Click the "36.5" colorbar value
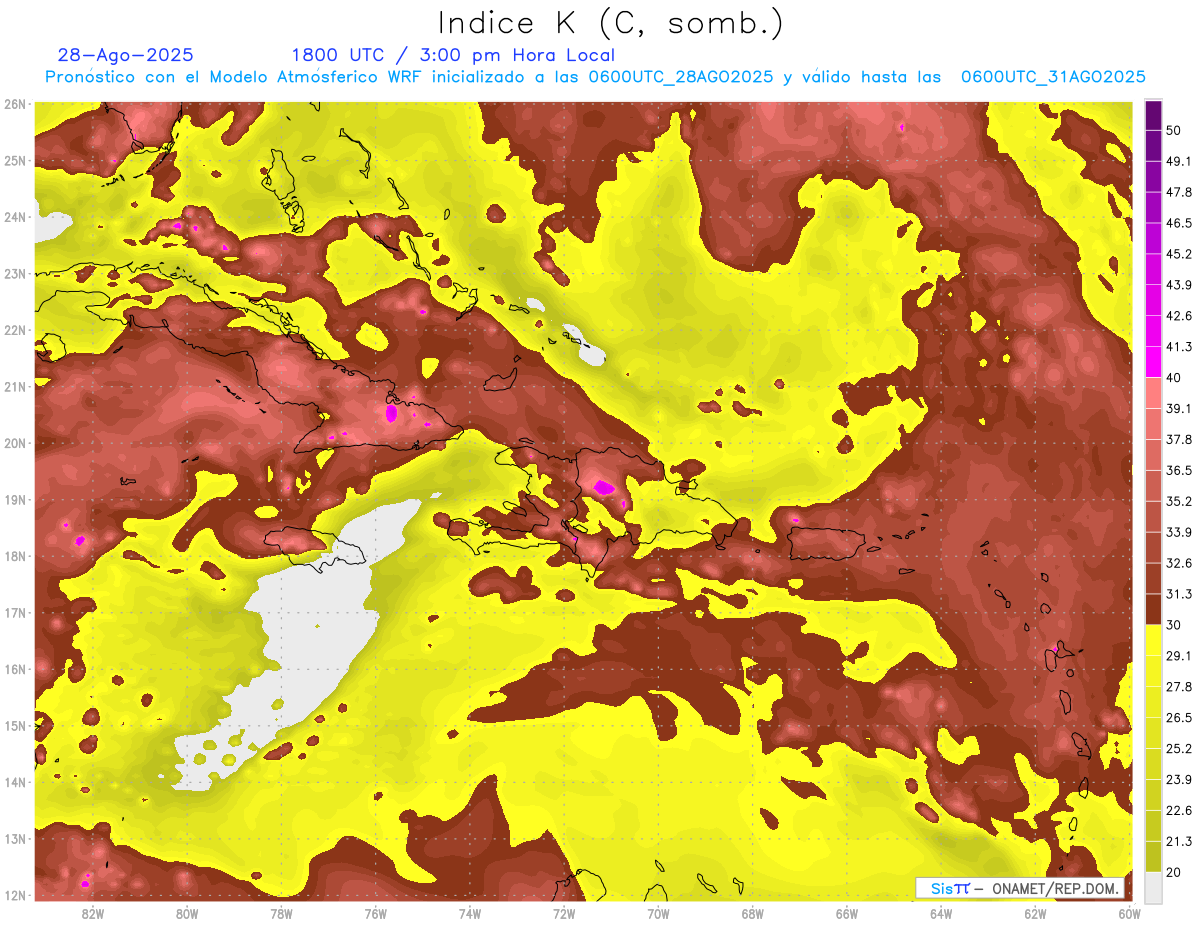The image size is (1200, 927). tap(1180, 470)
